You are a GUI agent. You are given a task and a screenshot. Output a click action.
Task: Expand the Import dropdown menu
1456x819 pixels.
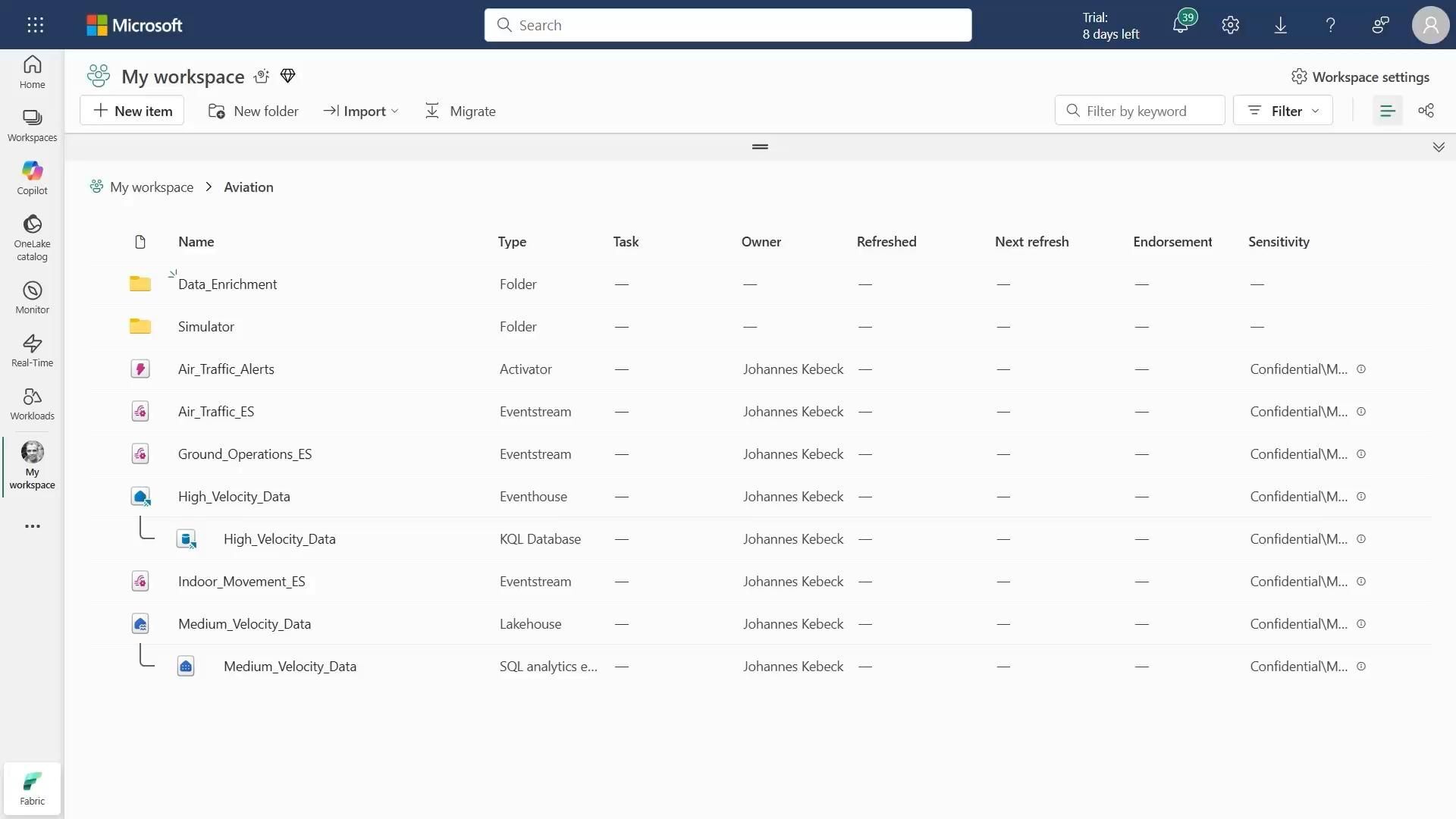click(361, 111)
